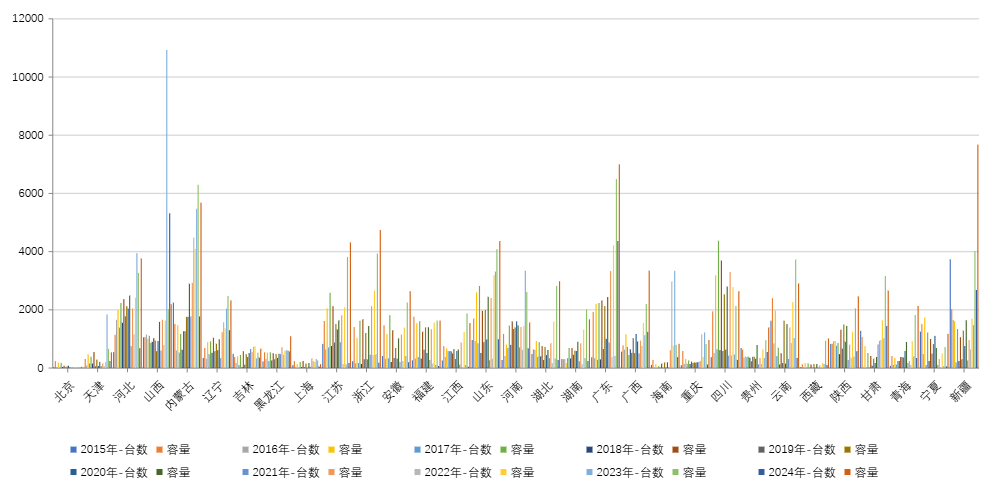989x486 pixels.
Task: Click the 容量 legend entry right of 2024年-台数
Action: (x=867, y=472)
